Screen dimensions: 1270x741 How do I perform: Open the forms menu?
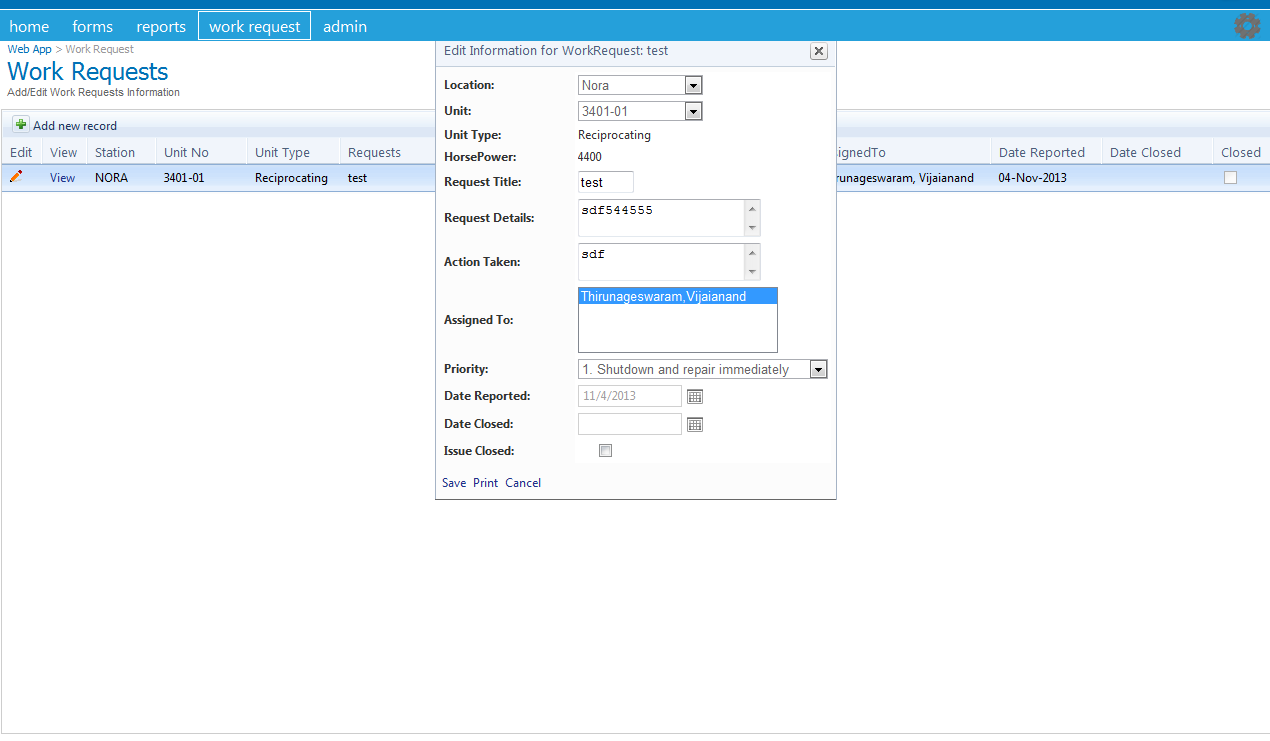93,26
